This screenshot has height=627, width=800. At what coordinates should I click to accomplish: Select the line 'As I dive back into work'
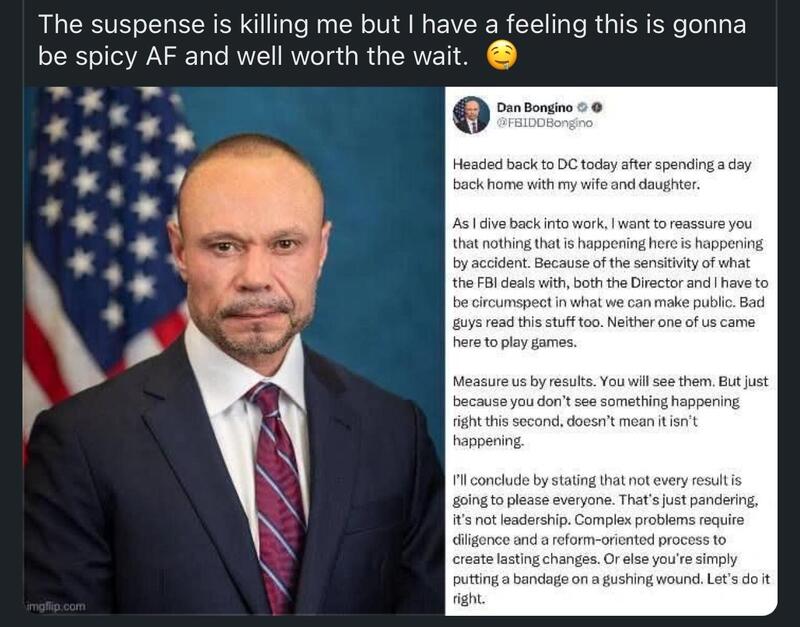[597, 222]
